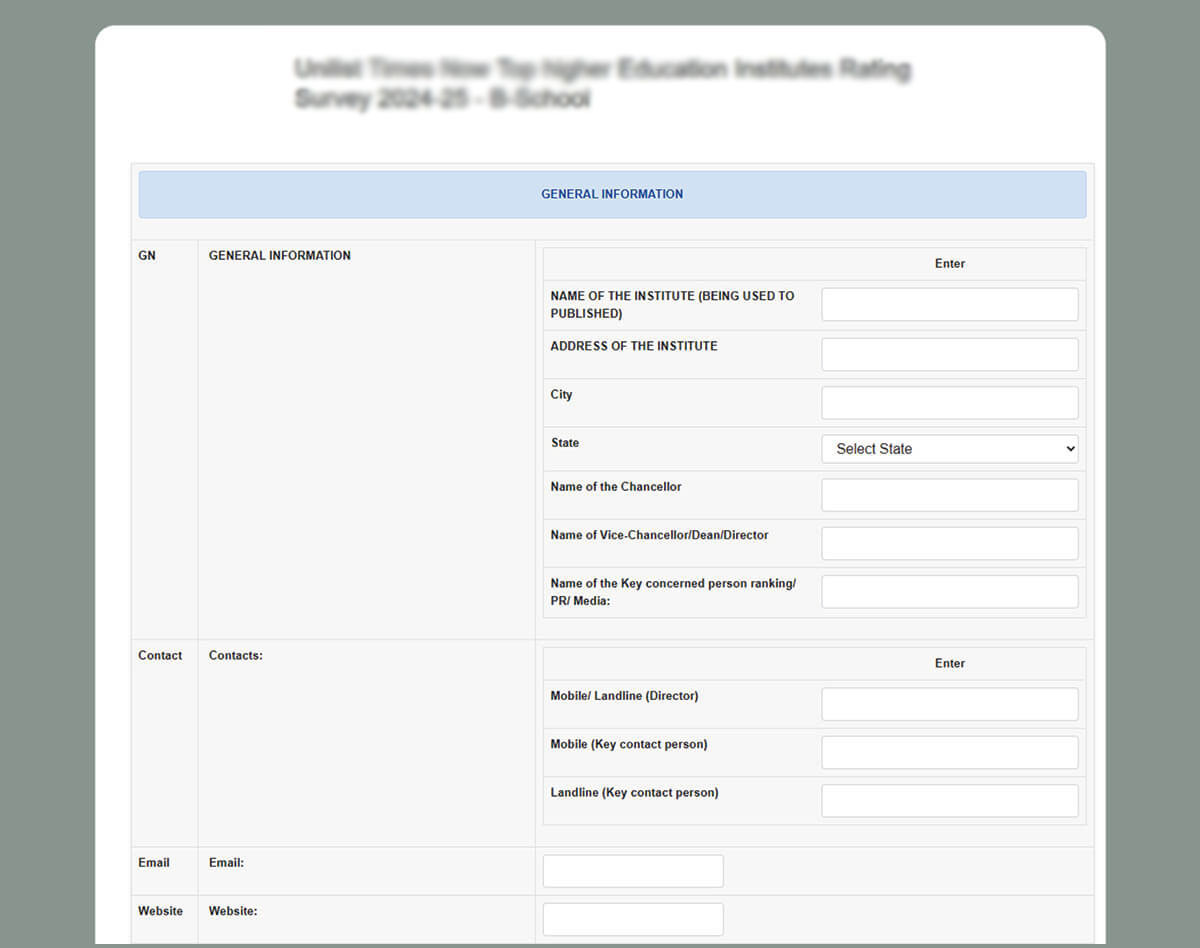The image size is (1200, 948).
Task: Click the GN section code cell
Action: [x=147, y=256]
